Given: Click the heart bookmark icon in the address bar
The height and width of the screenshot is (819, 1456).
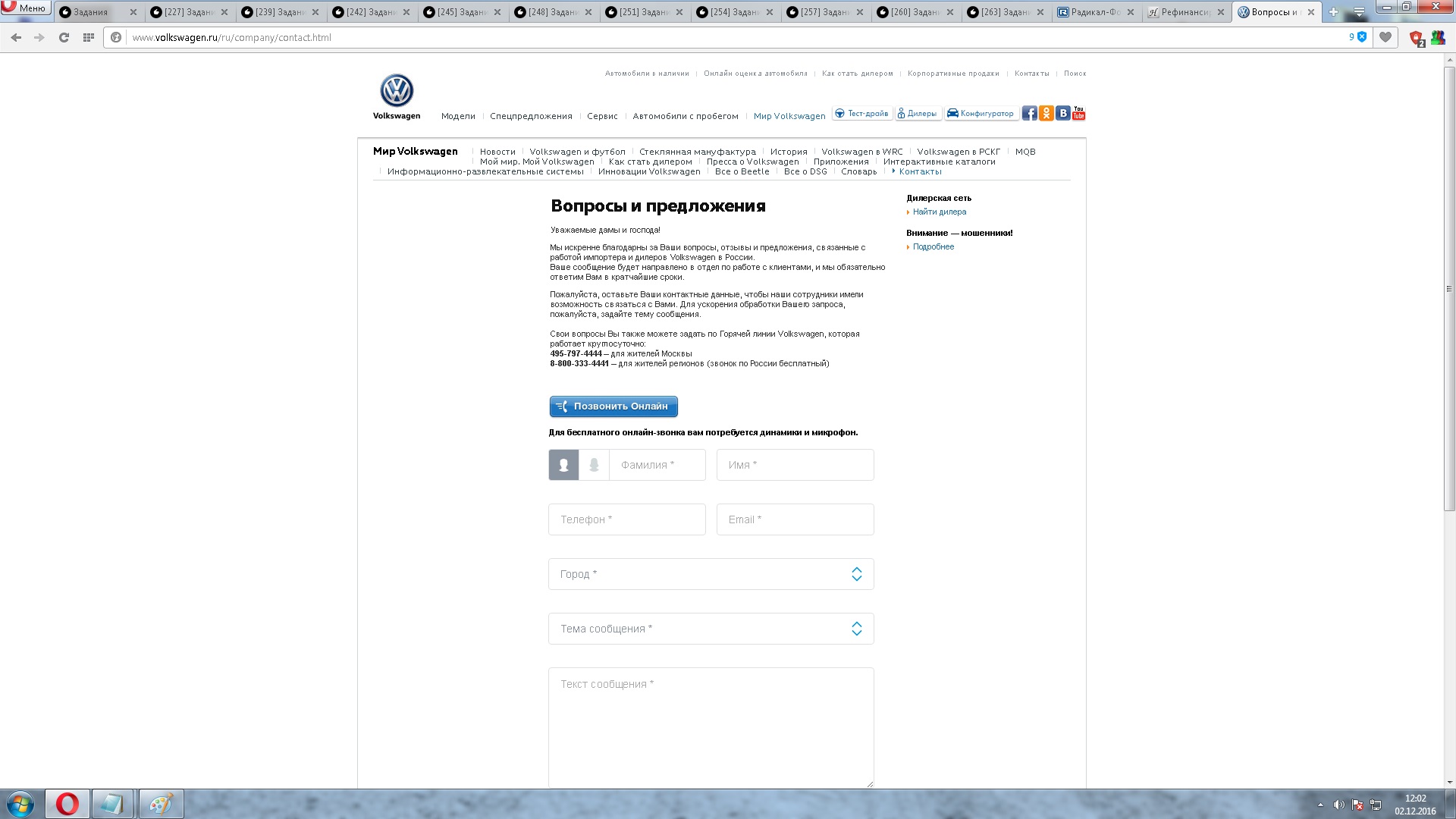Looking at the screenshot, I should click(1385, 37).
